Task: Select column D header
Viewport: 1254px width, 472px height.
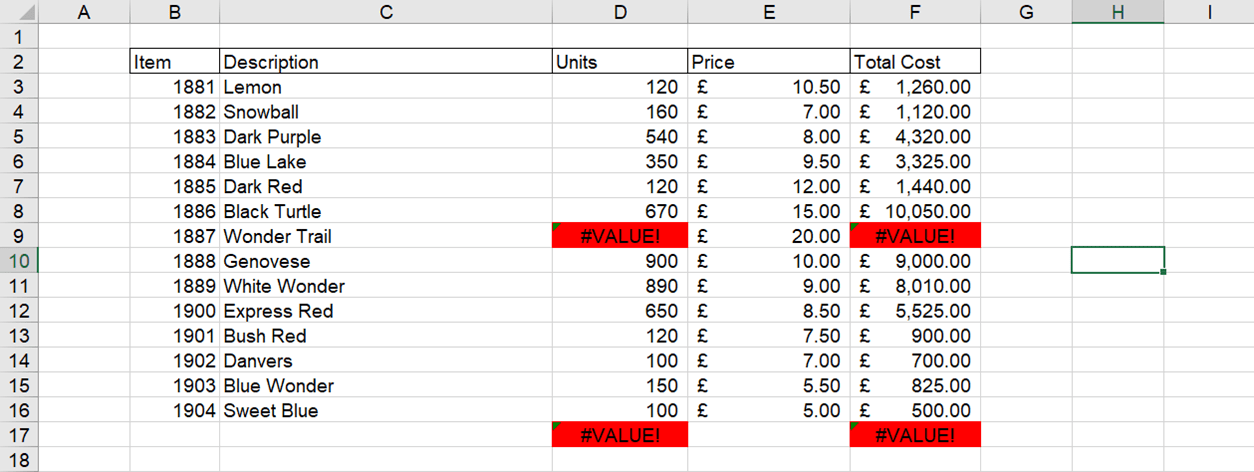Action: click(x=620, y=12)
